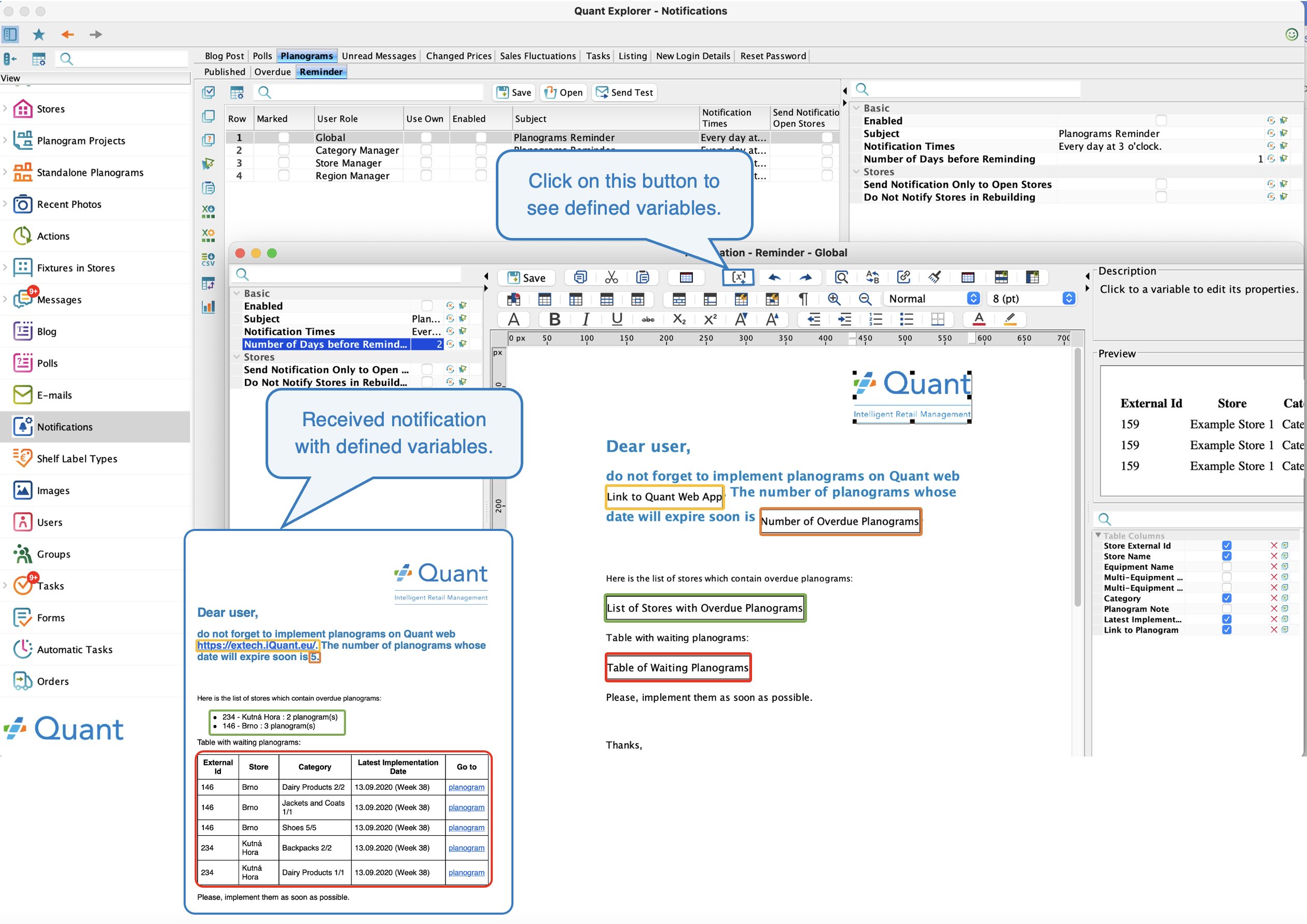
Task: Insert numbered list
Action: pos(875,319)
